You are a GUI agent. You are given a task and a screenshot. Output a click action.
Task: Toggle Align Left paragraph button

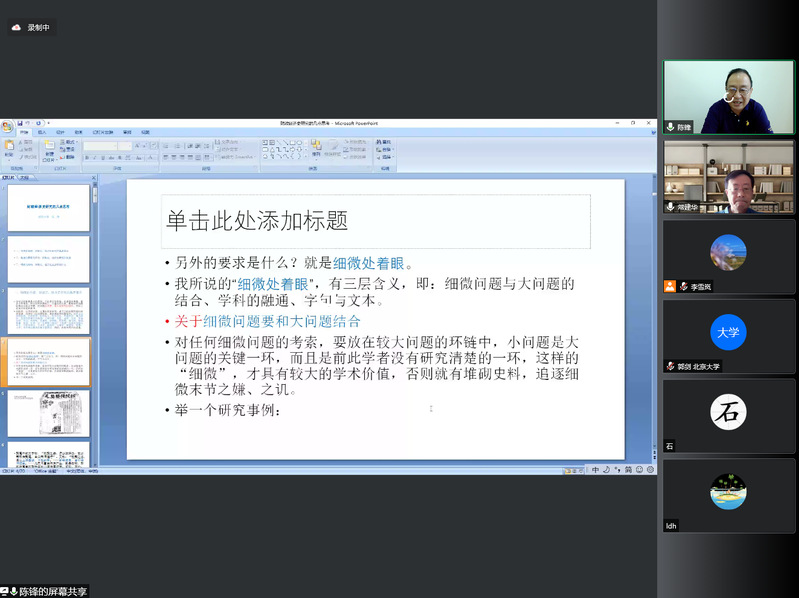166,157
